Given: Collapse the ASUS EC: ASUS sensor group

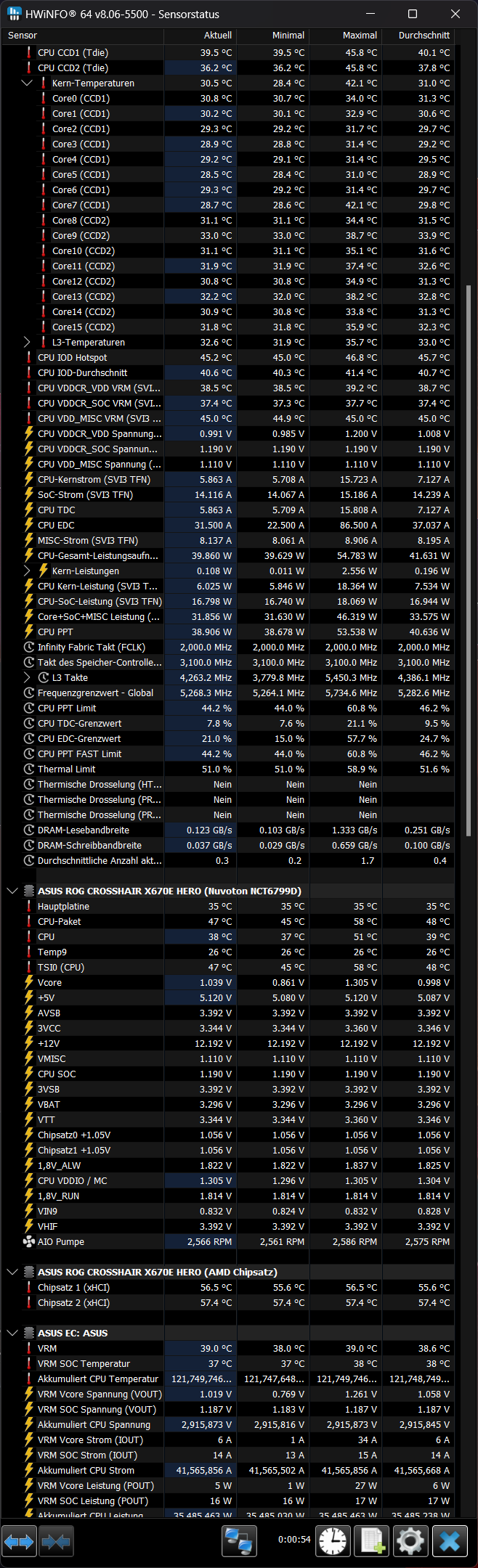Looking at the screenshot, I should click(x=12, y=1333).
